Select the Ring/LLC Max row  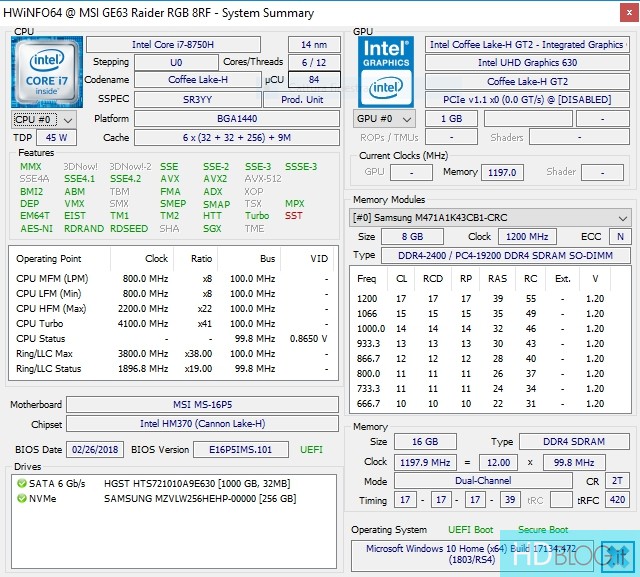pyautogui.click(x=173, y=353)
